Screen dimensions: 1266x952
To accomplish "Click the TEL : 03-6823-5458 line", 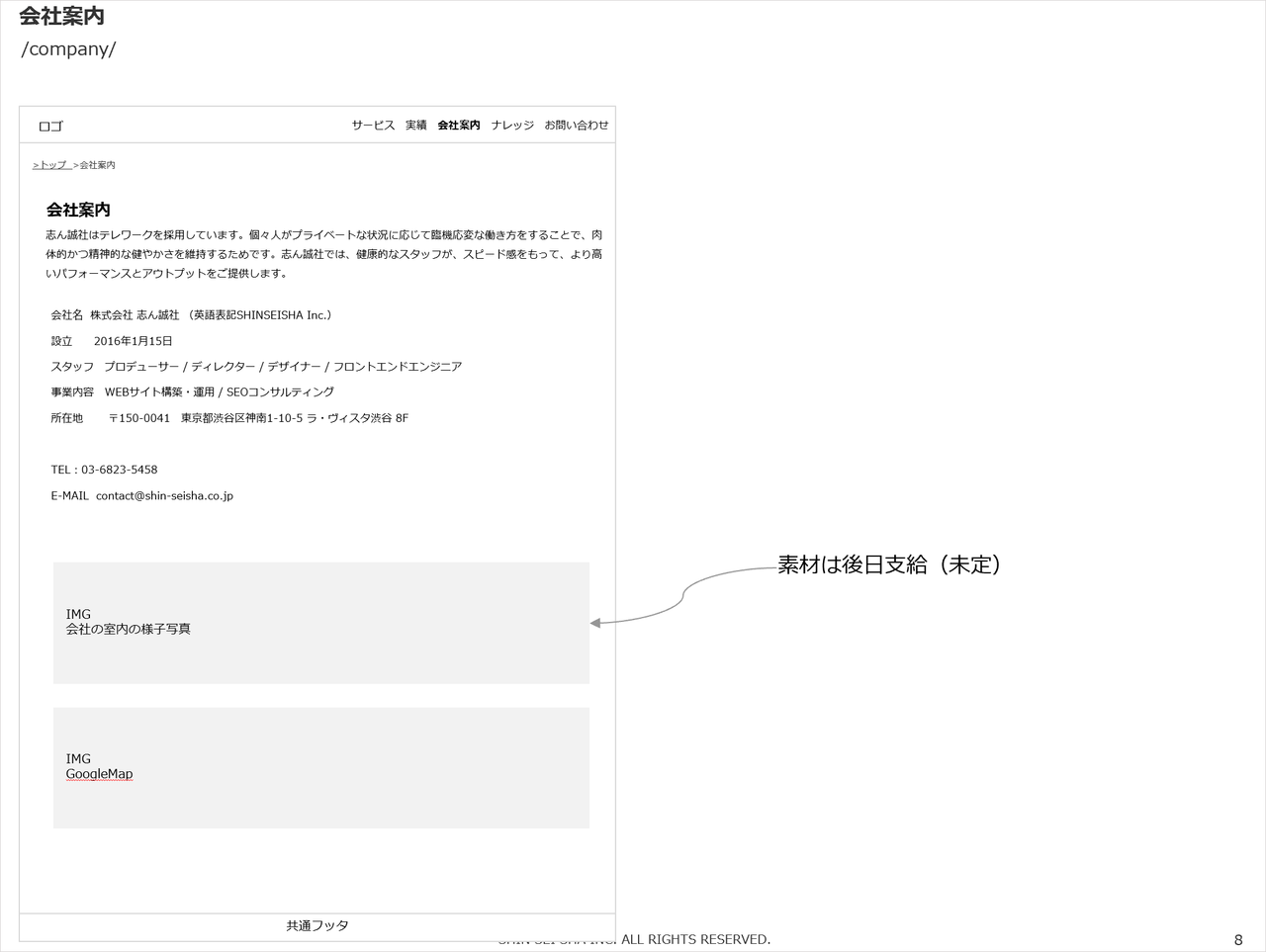I will [x=104, y=470].
